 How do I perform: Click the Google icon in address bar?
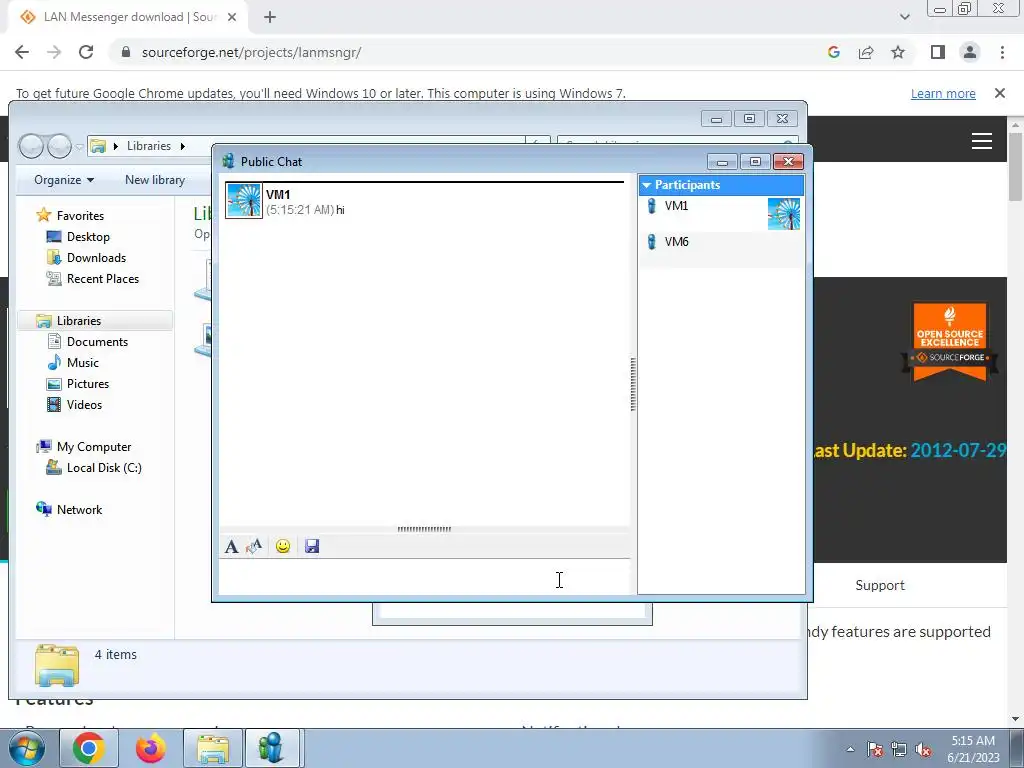click(x=833, y=52)
